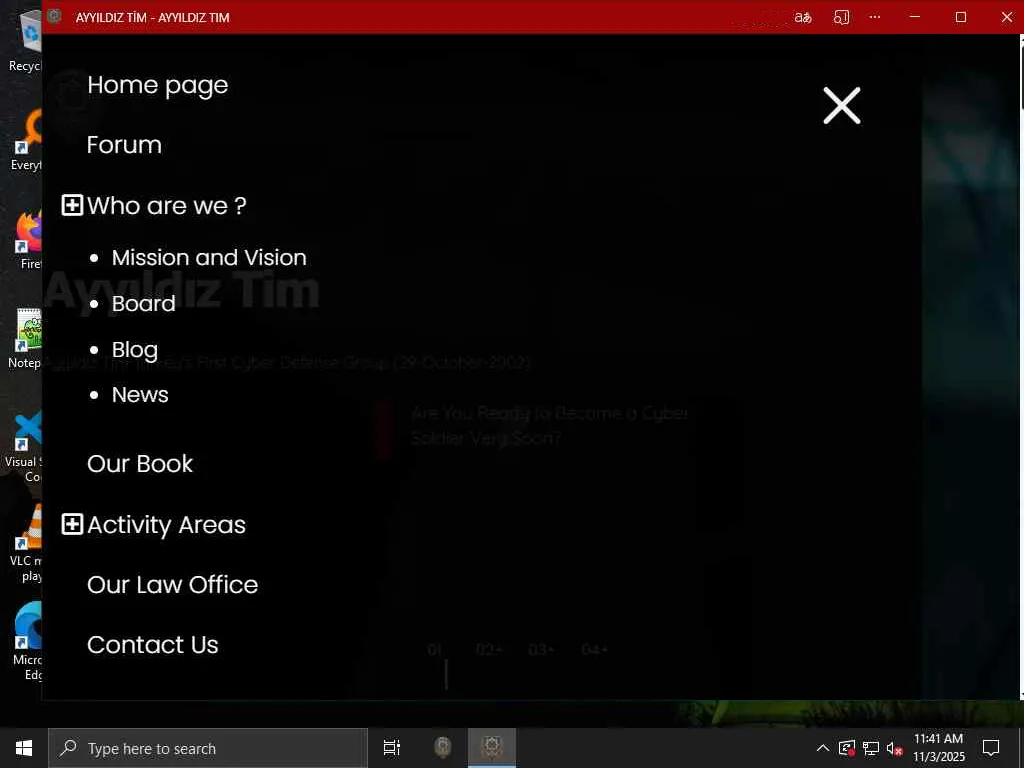Select the Microsoft Edge desktop shortcut
The width and height of the screenshot is (1024, 768).
click(x=27, y=642)
